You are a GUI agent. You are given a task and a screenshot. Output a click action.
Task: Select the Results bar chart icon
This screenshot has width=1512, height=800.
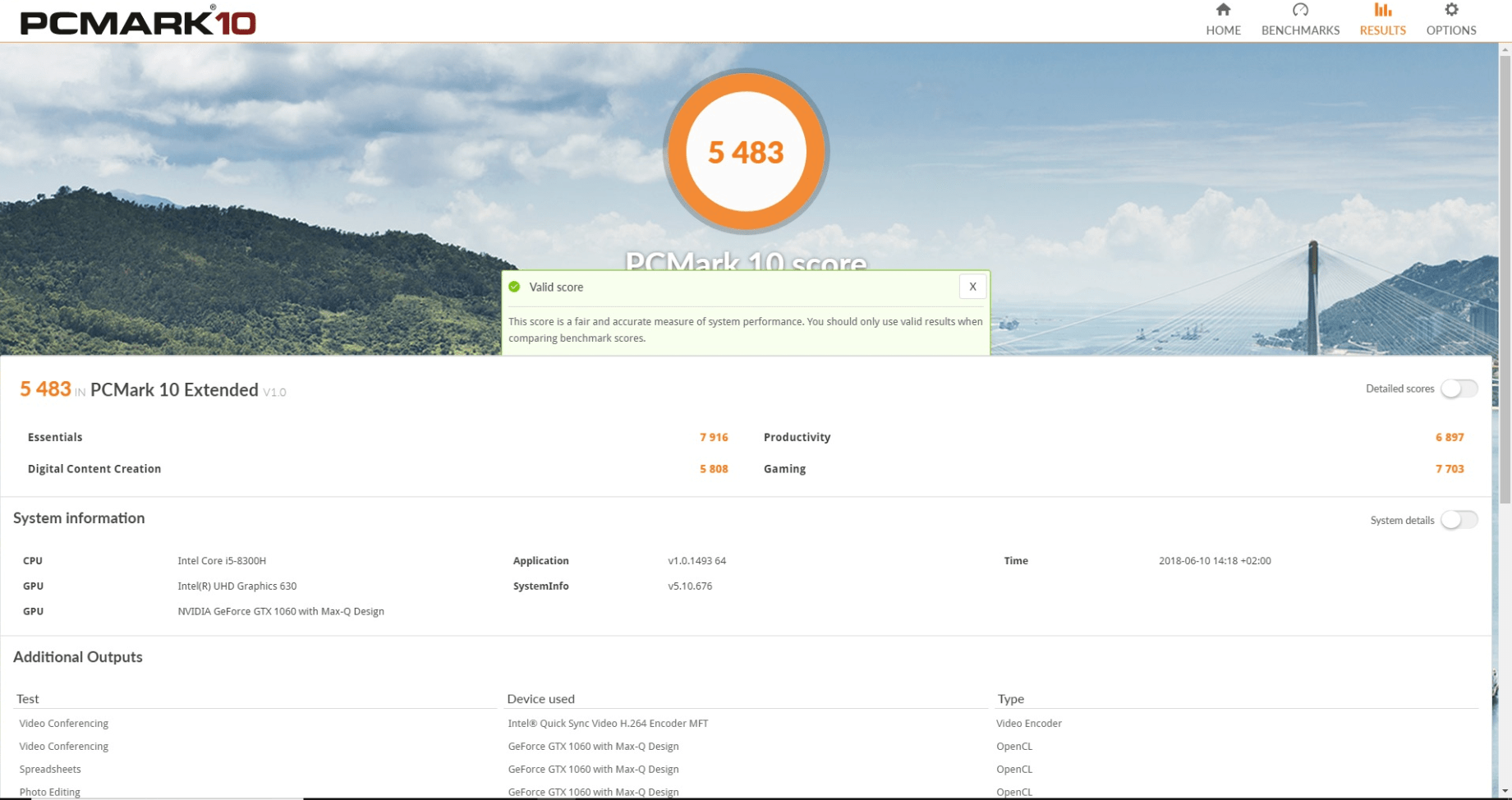[1382, 11]
